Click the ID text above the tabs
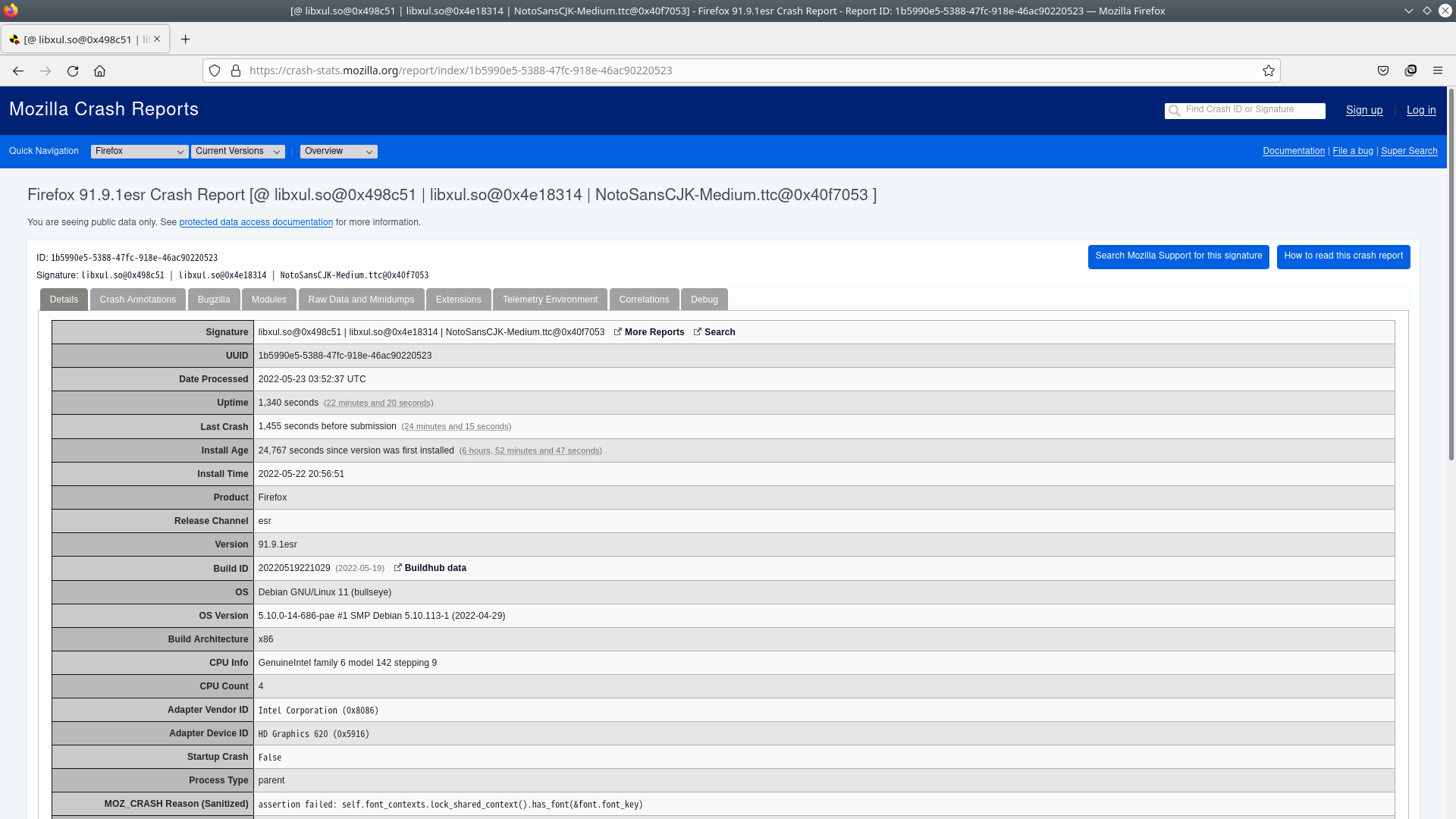1456x819 pixels. click(127, 258)
